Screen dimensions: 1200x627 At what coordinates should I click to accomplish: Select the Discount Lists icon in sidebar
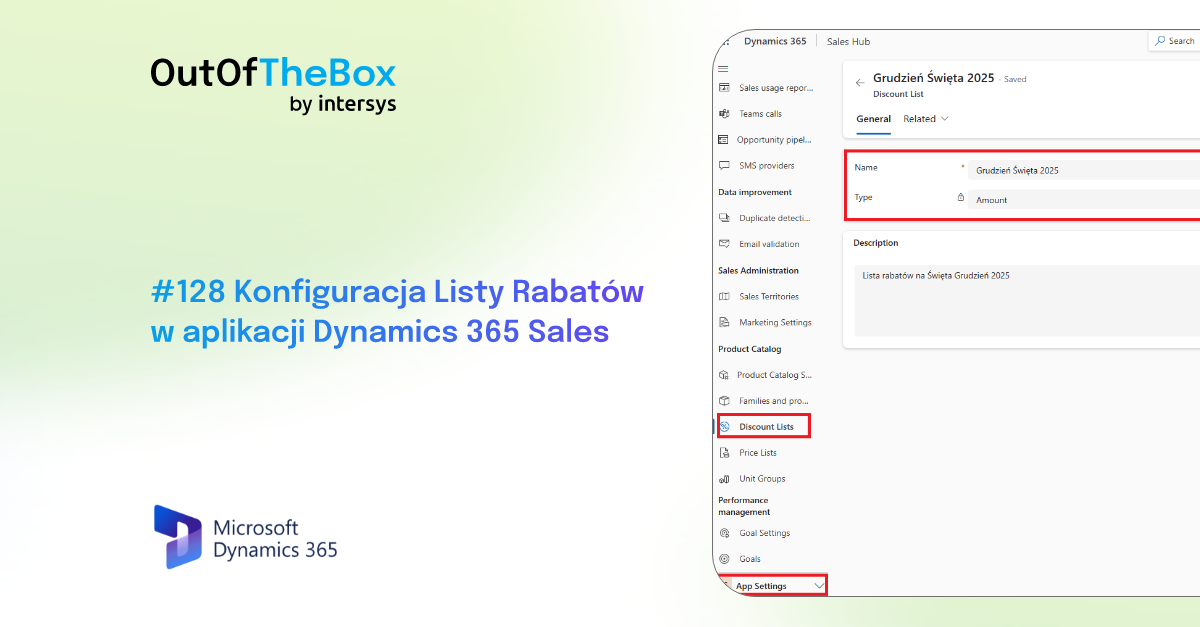click(726, 426)
